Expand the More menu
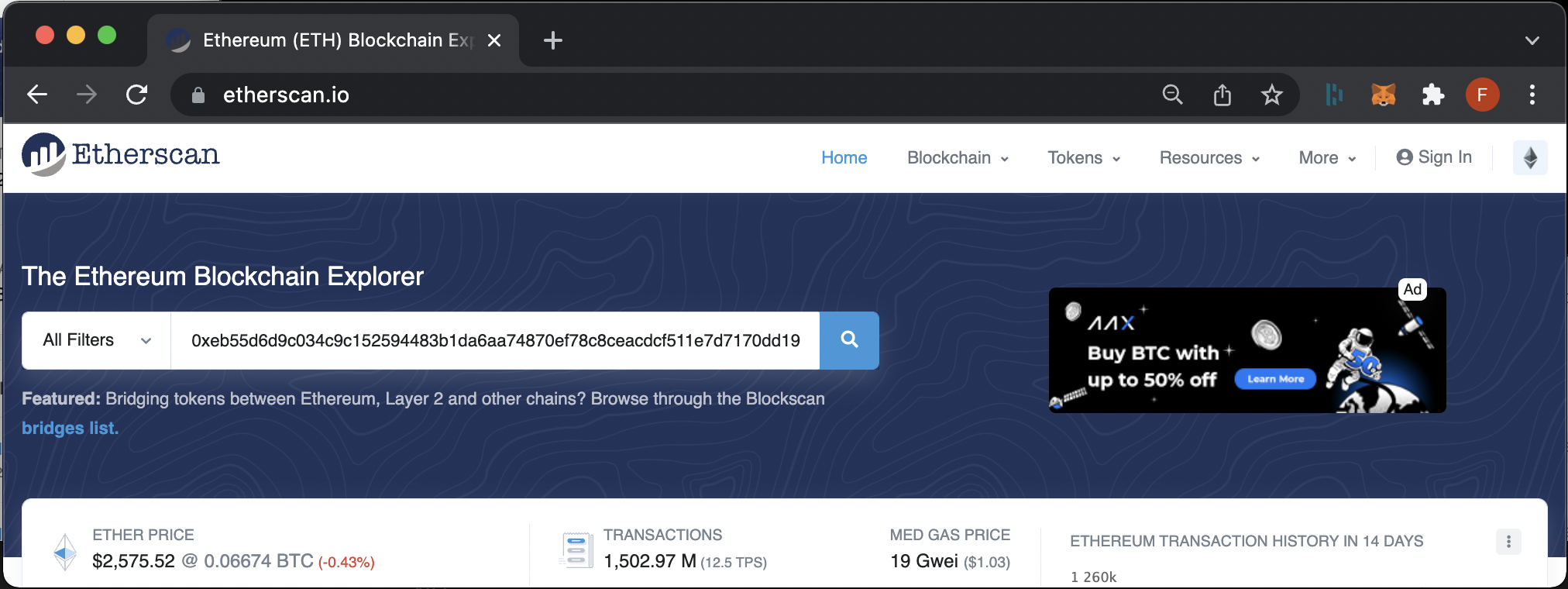This screenshot has height=589, width=1568. (x=1327, y=157)
